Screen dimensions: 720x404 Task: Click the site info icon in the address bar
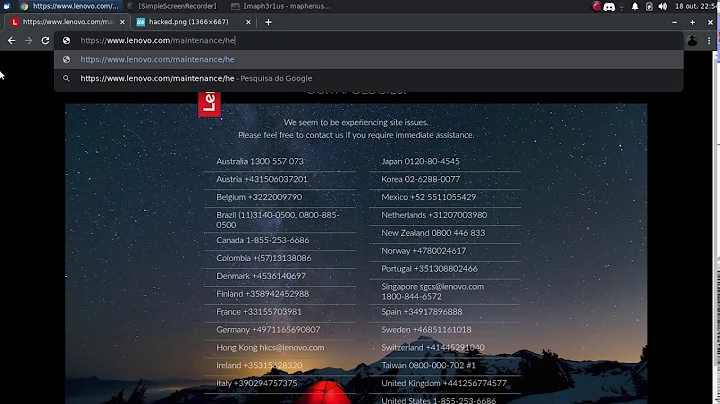[x=67, y=40]
